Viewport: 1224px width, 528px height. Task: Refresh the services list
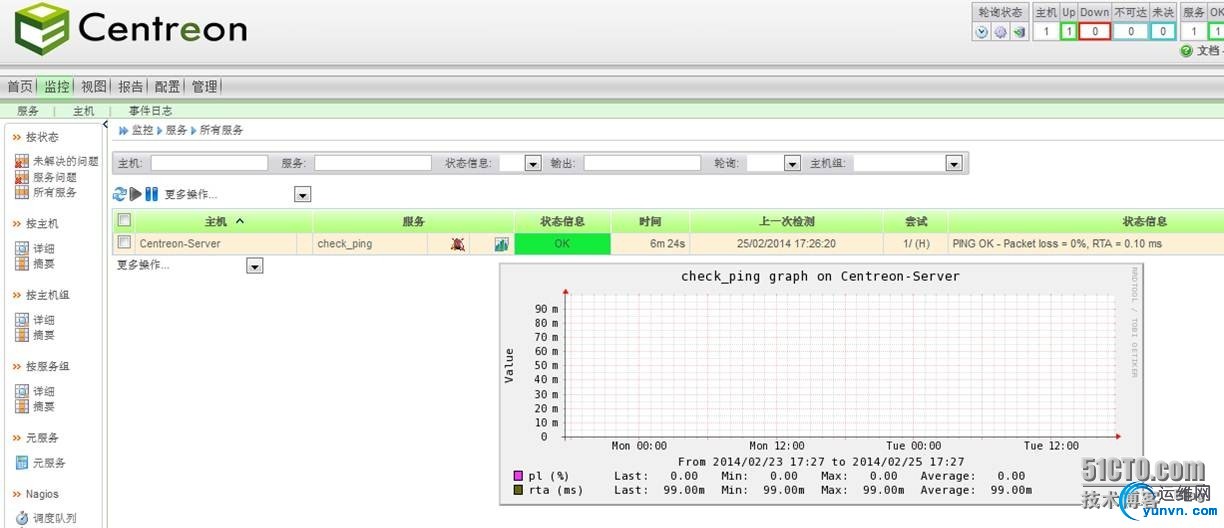pos(120,194)
